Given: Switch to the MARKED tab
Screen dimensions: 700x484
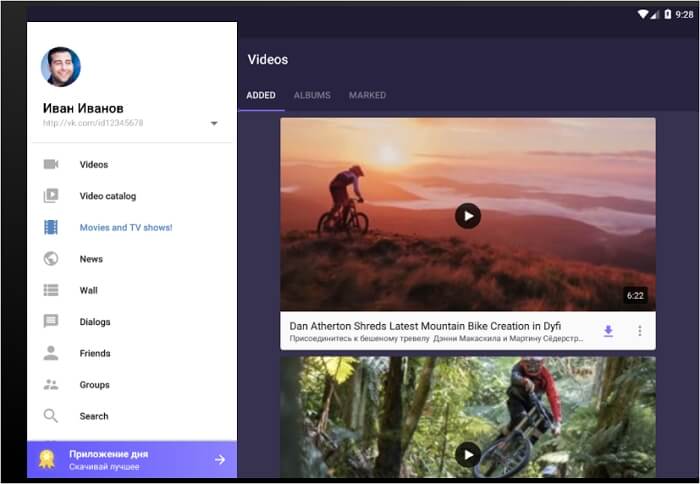Looking at the screenshot, I should pyautogui.click(x=367, y=95).
